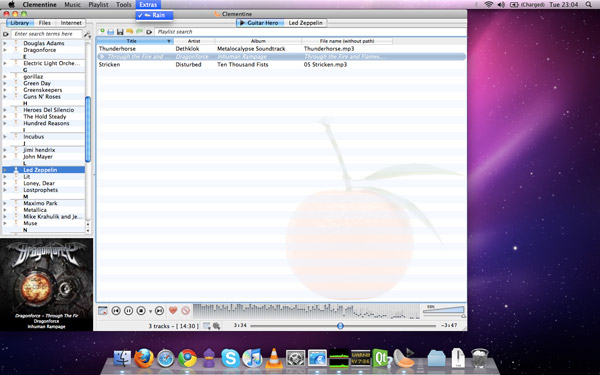Open the Clementine application menu
This screenshot has height=375, width=600.
pos(39,5)
